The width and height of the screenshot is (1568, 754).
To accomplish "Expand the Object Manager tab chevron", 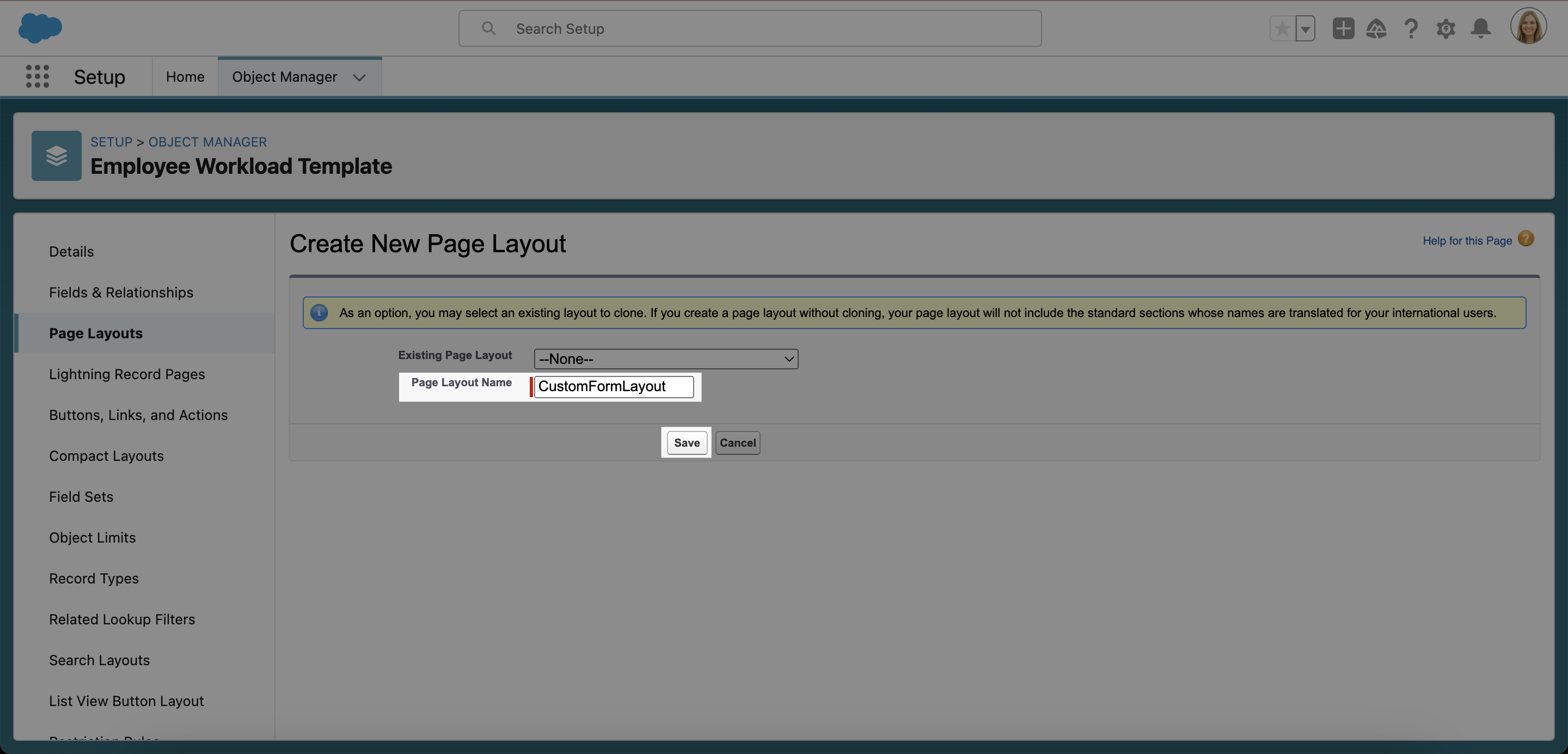I will pos(359,77).
